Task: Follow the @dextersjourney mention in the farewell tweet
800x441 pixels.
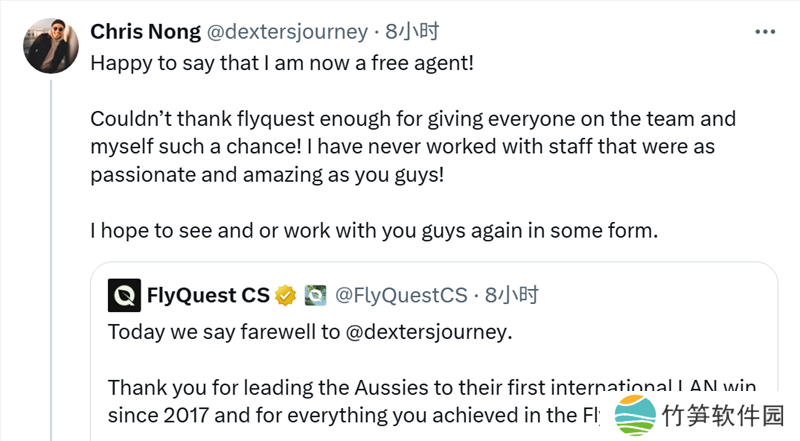Action: pos(428,332)
